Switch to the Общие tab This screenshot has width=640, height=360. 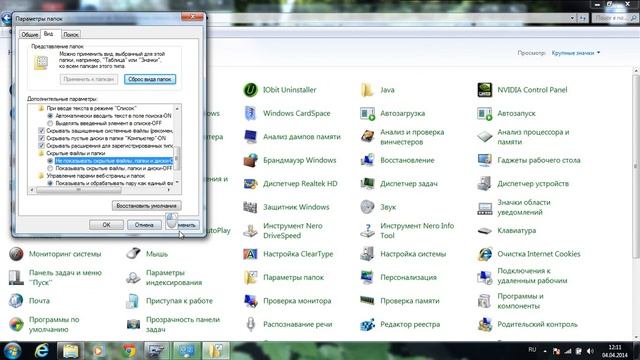pyautogui.click(x=30, y=35)
